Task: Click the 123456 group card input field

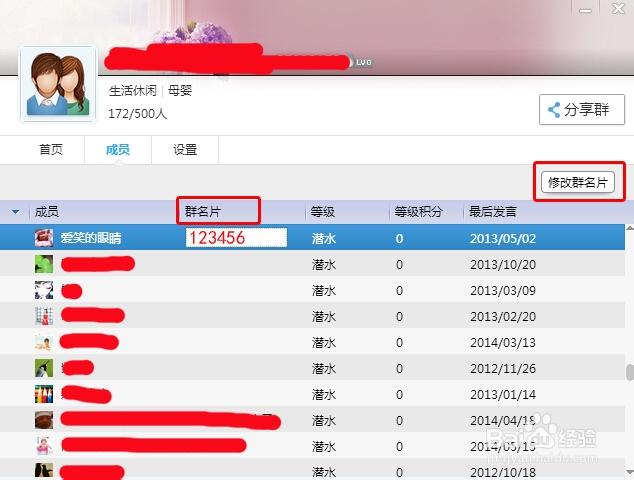Action: [236, 238]
